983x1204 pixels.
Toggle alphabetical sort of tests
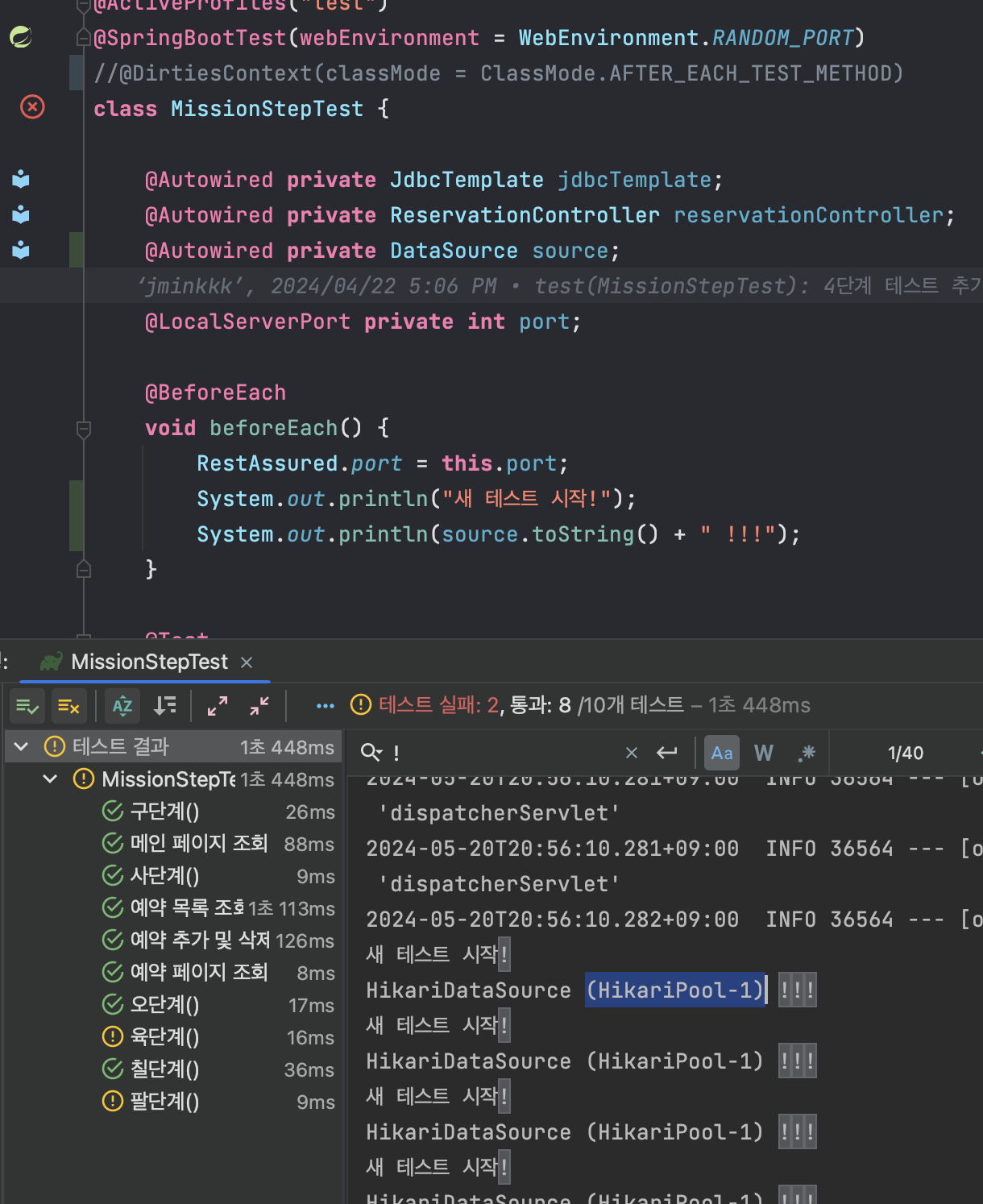coord(122,707)
